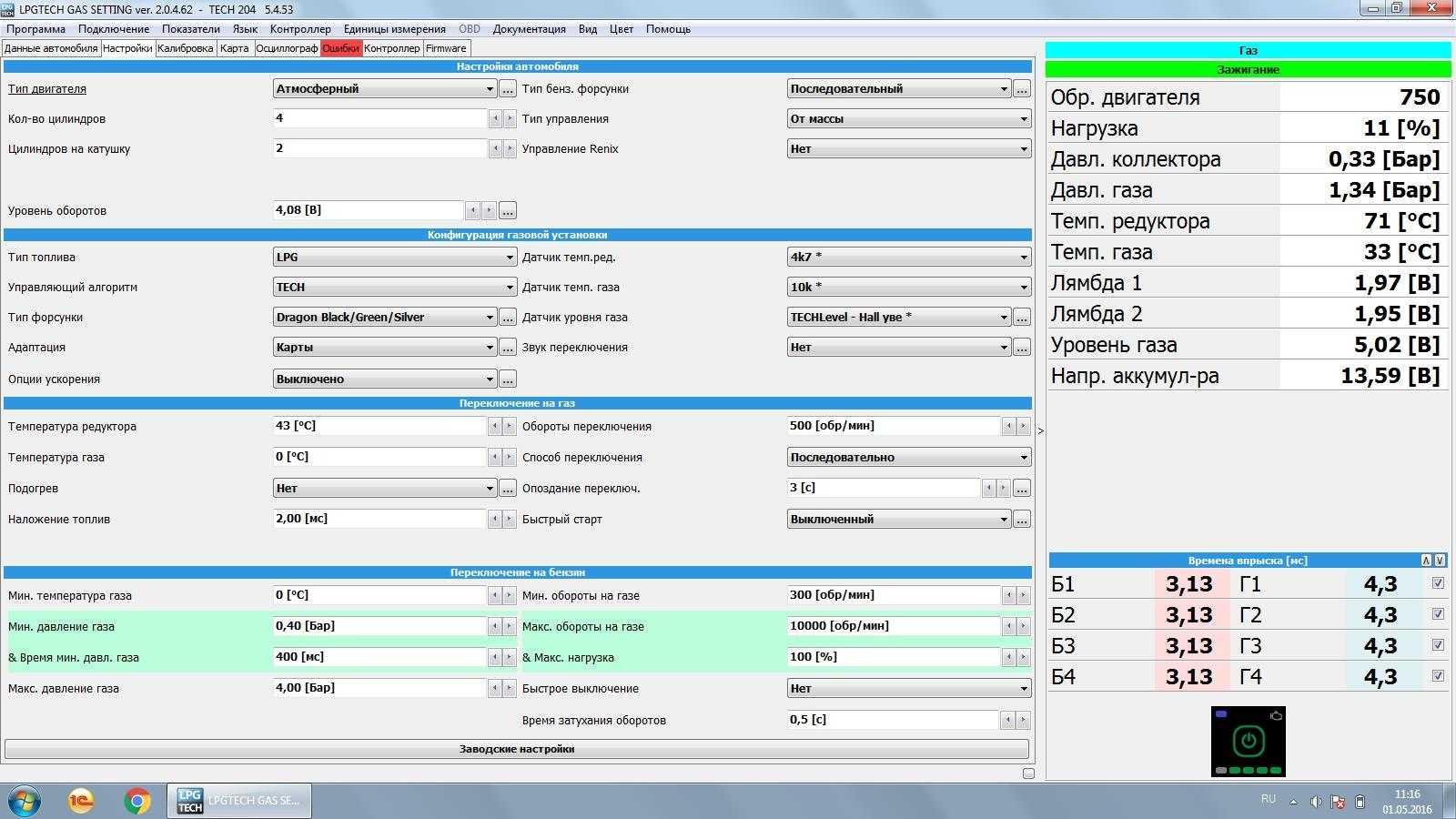Decrease reducer temperature 43°C value

[495, 426]
